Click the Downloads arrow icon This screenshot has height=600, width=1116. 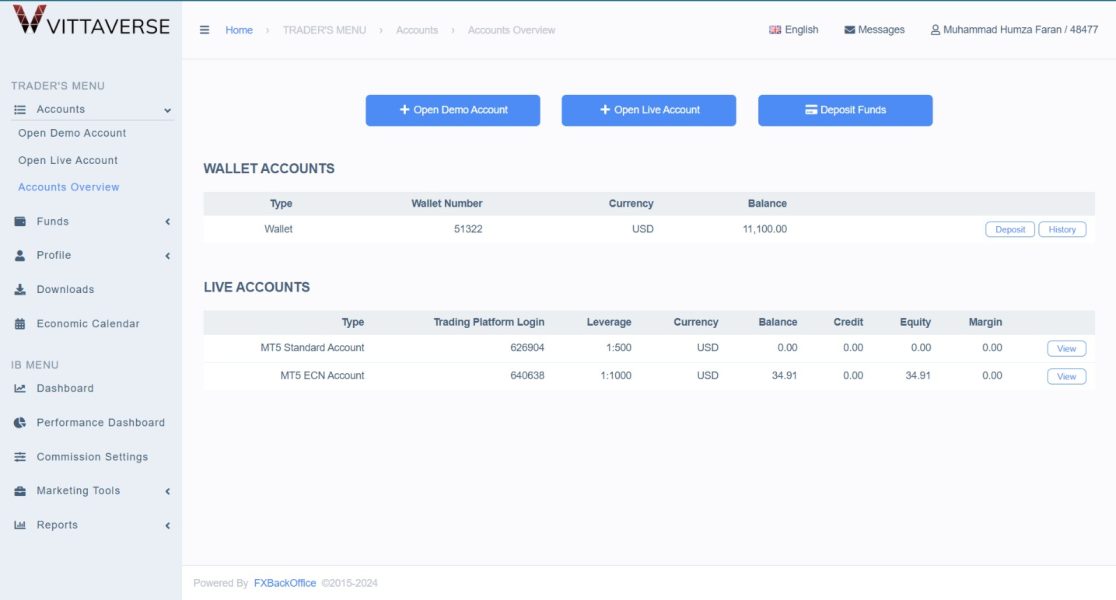coord(20,290)
